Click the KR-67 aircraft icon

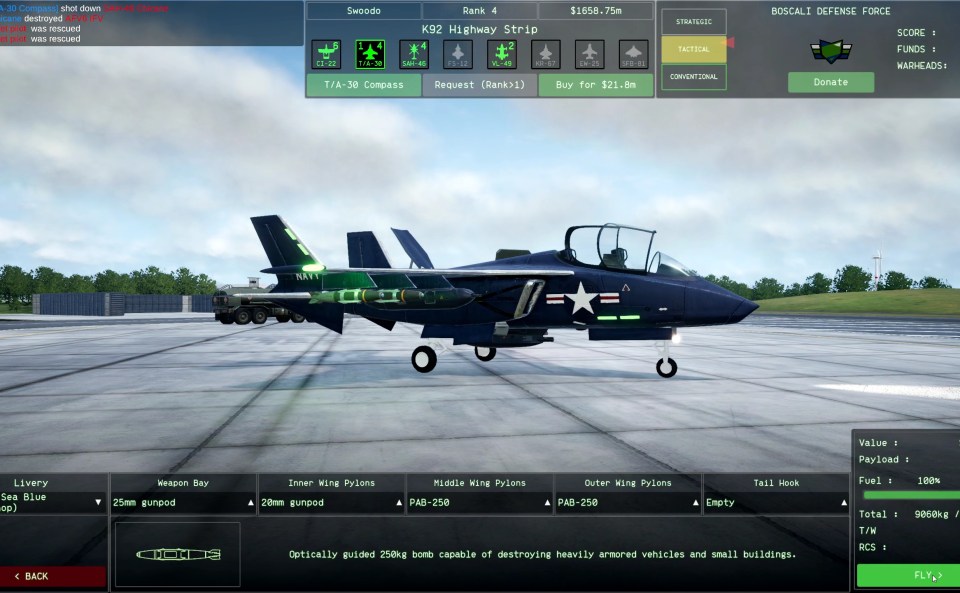tap(546, 54)
